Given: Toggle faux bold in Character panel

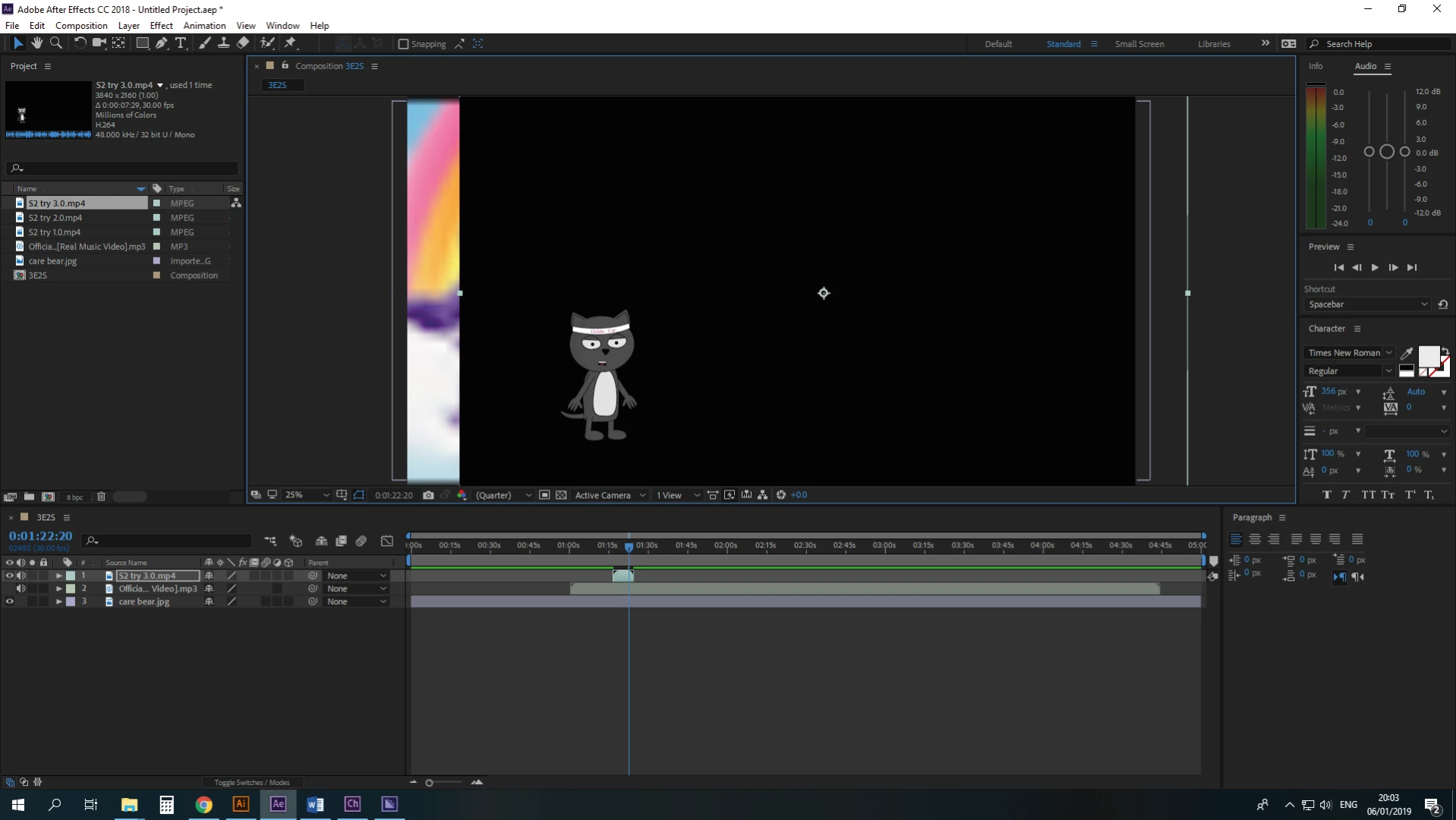Looking at the screenshot, I should [1326, 495].
